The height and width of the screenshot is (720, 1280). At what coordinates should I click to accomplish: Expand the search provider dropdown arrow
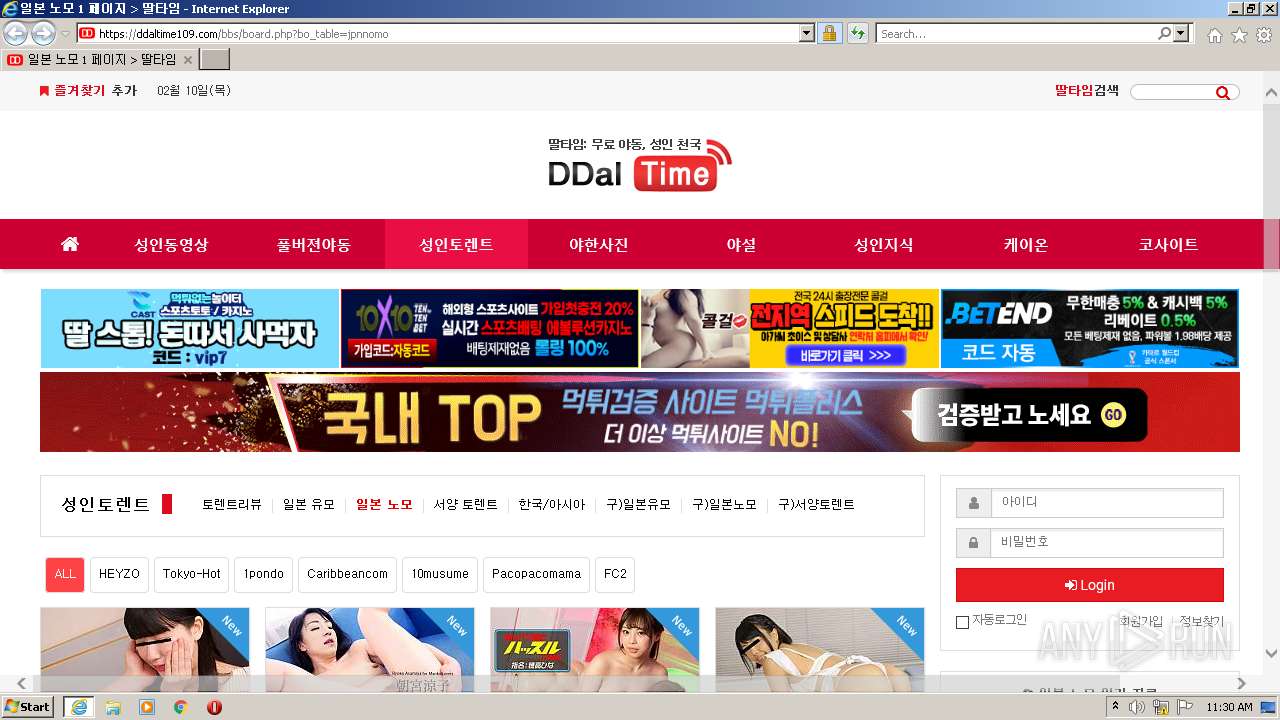1182,33
